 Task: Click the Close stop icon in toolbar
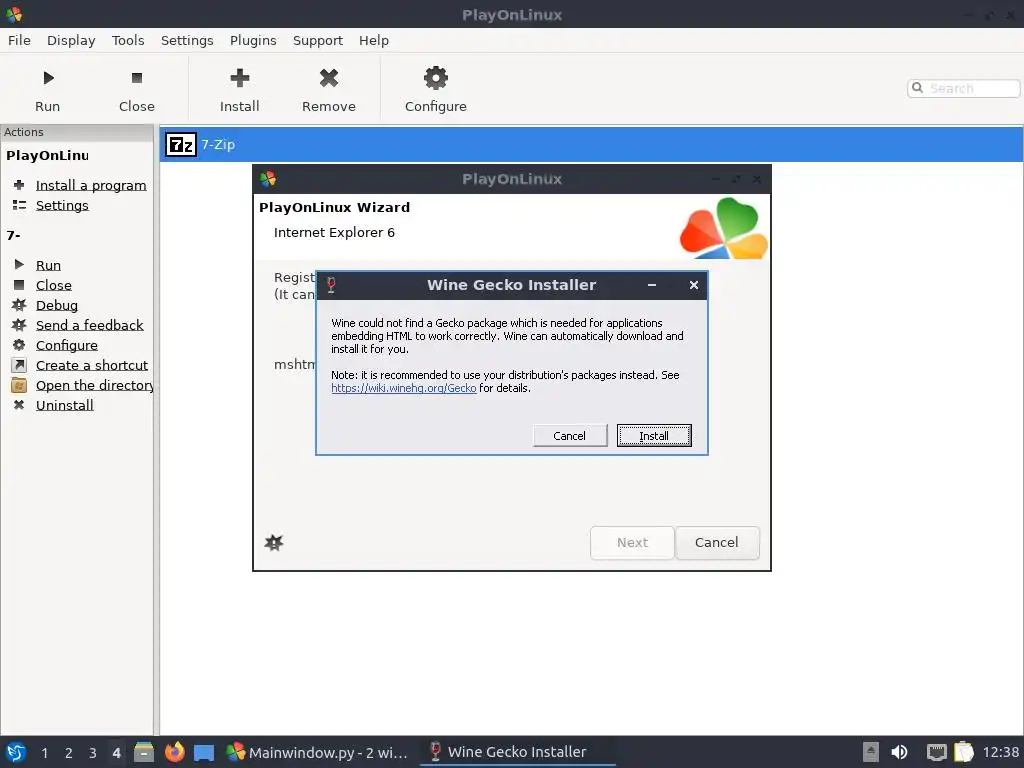[136, 78]
